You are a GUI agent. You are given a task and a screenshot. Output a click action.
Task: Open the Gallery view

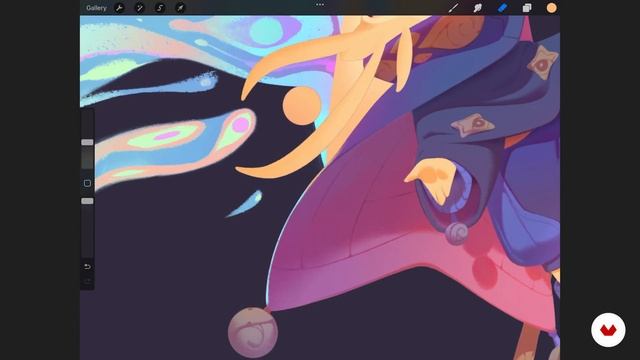tap(96, 8)
